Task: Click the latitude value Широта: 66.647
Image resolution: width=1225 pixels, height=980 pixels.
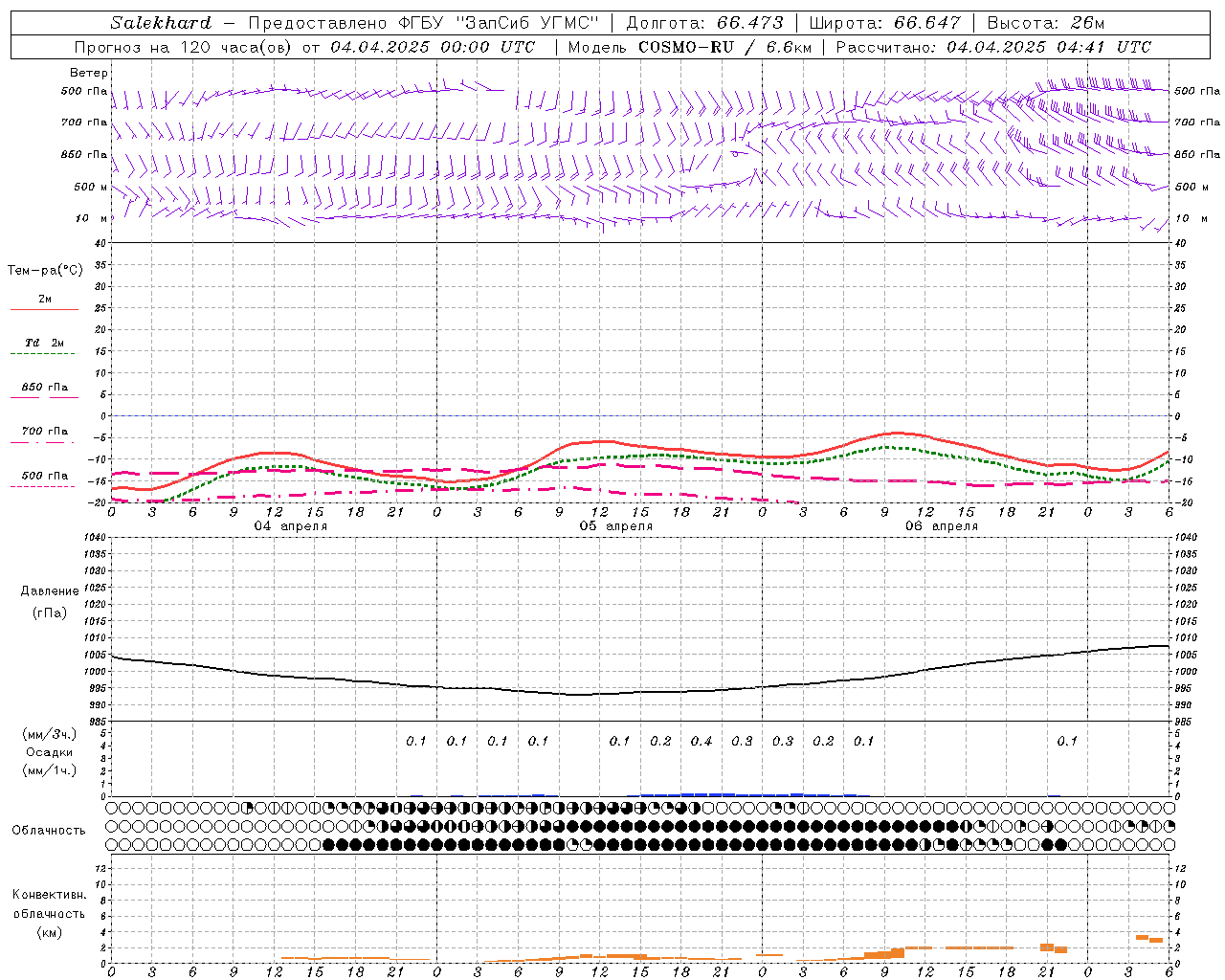Action: [x=884, y=23]
